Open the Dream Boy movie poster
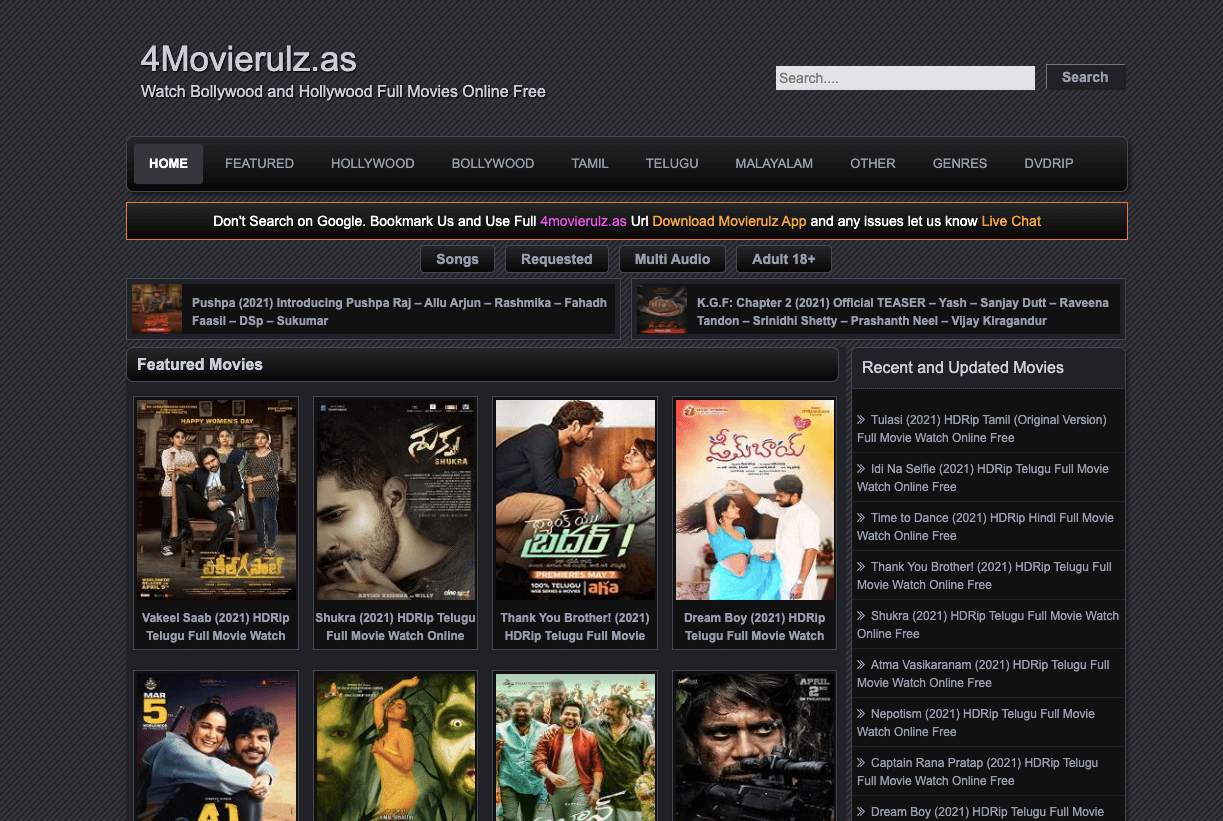The height and width of the screenshot is (821, 1223). 755,500
